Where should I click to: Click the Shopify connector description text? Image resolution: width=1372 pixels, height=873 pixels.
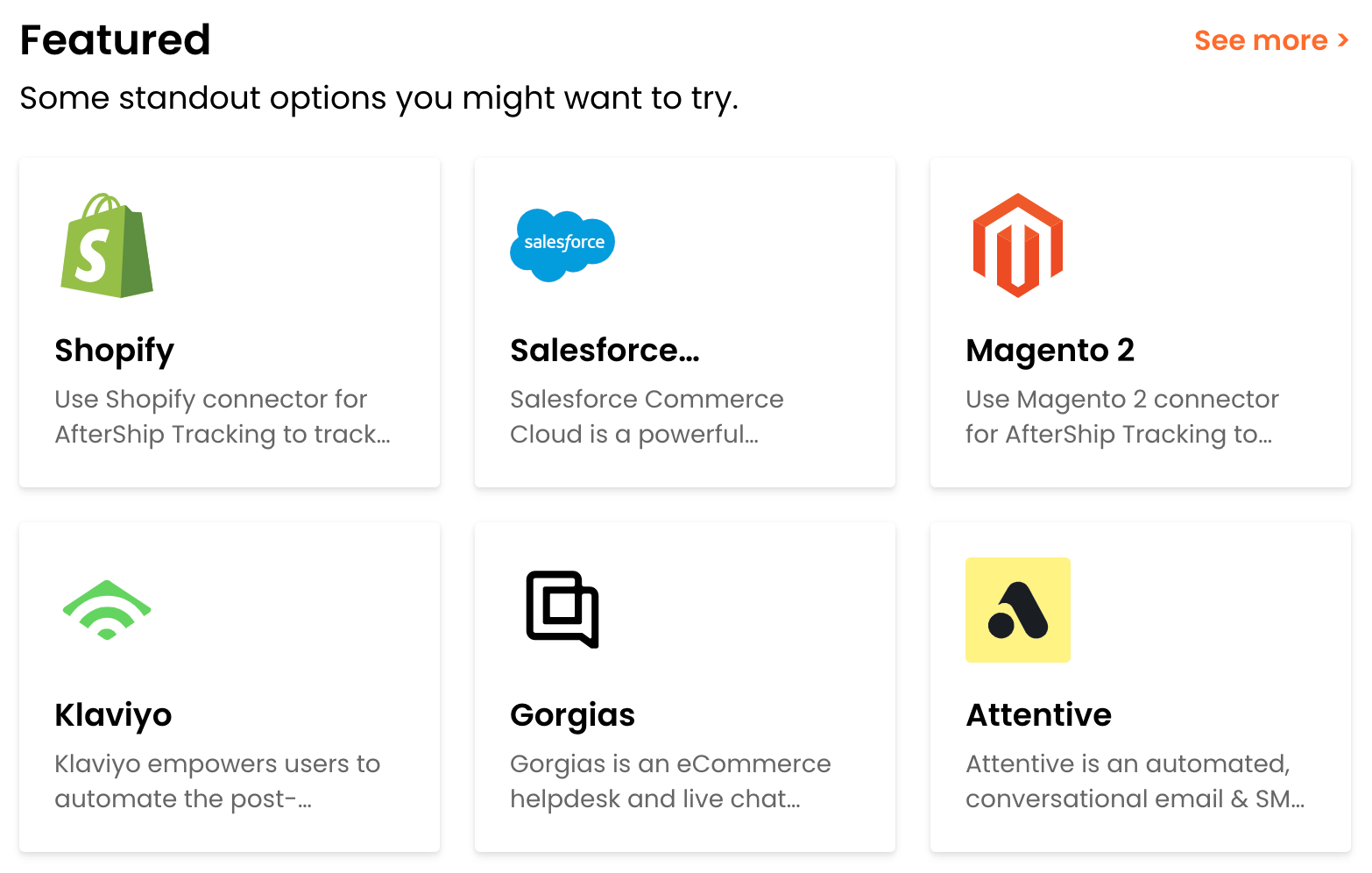tap(222, 416)
